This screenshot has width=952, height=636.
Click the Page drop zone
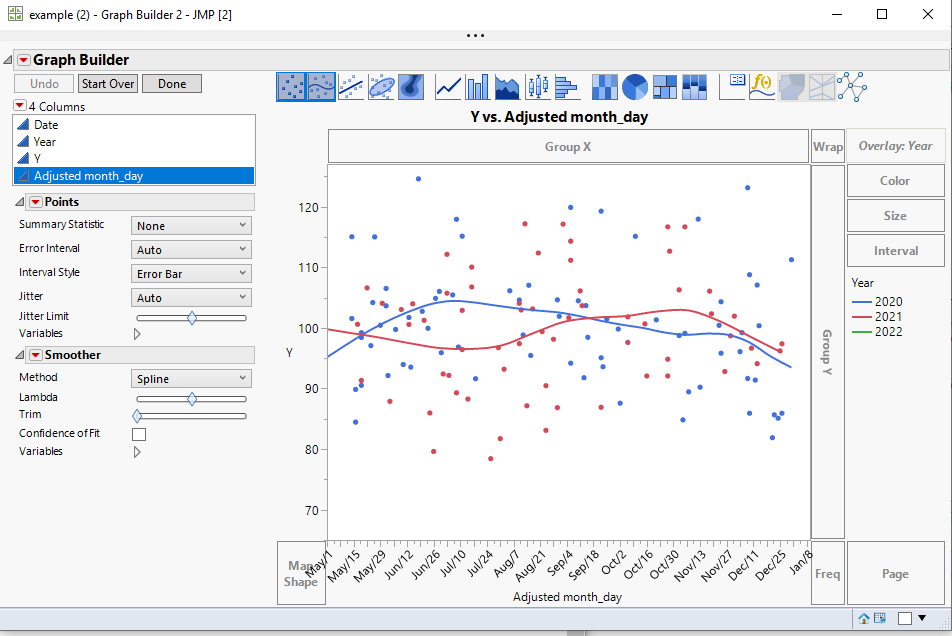pos(896,573)
